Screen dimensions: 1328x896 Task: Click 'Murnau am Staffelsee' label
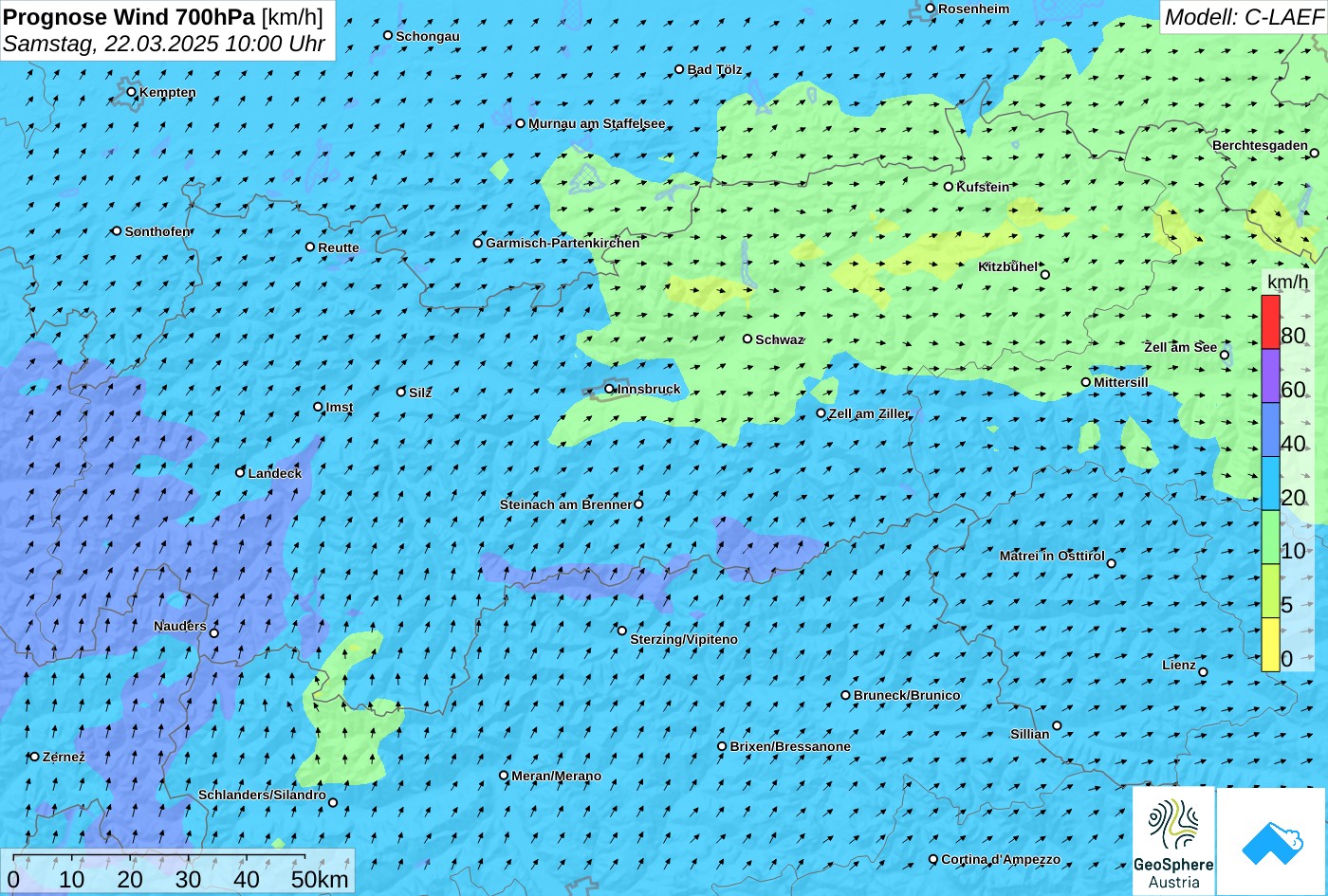pyautogui.click(x=597, y=123)
